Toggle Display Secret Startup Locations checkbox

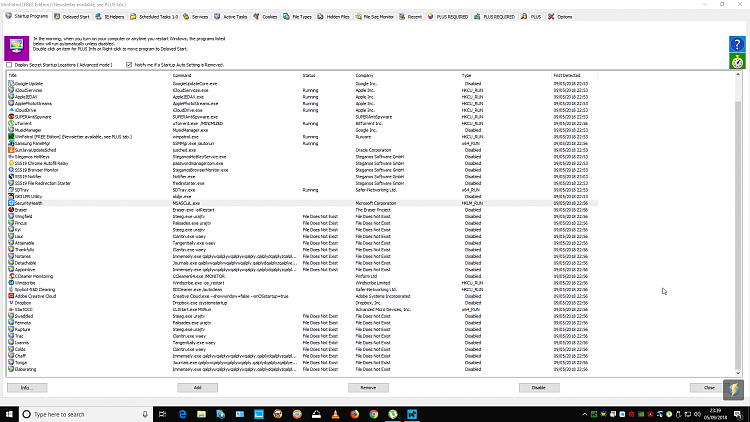tap(9, 65)
